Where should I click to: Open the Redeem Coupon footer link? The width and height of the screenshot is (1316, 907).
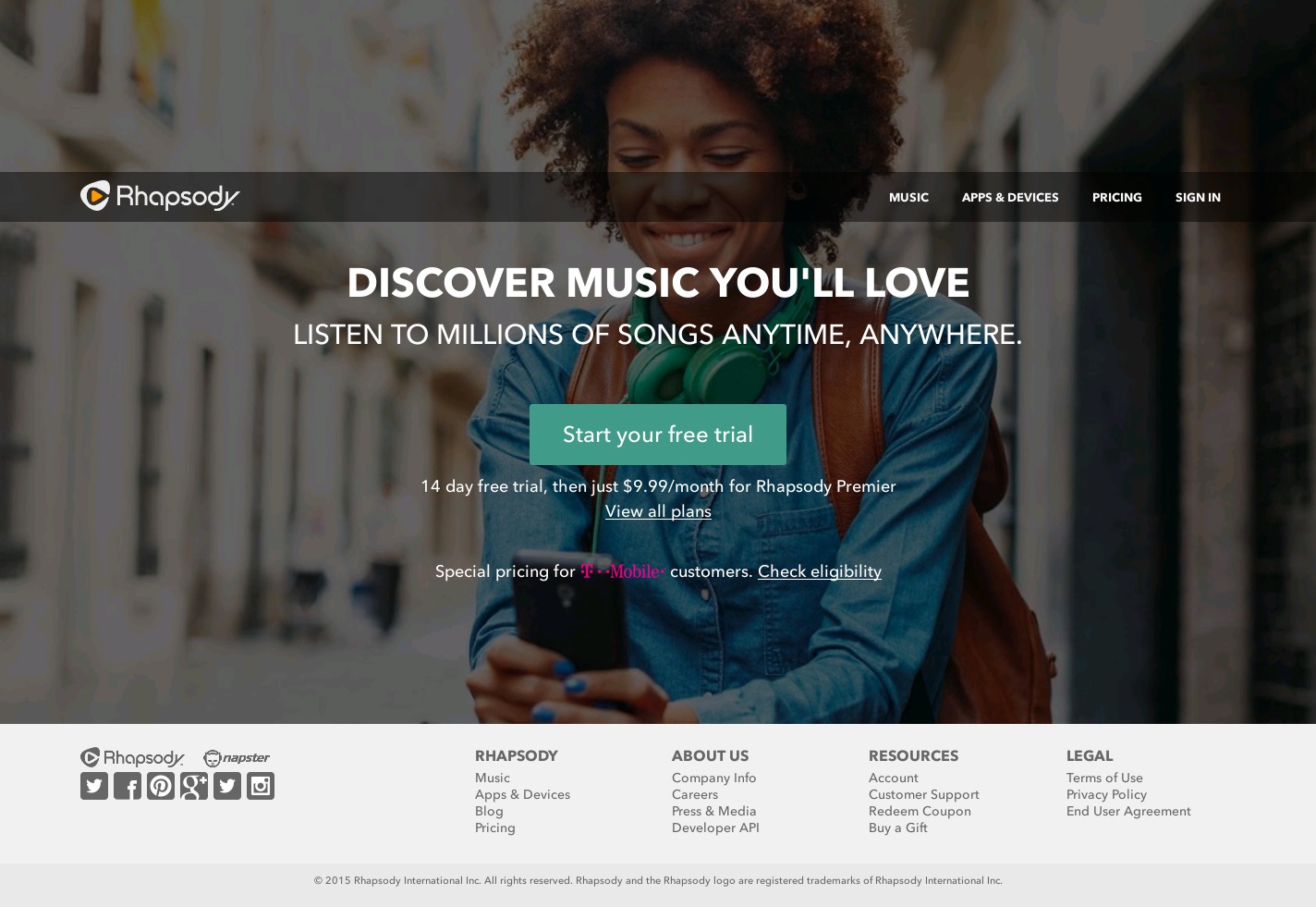(x=920, y=811)
